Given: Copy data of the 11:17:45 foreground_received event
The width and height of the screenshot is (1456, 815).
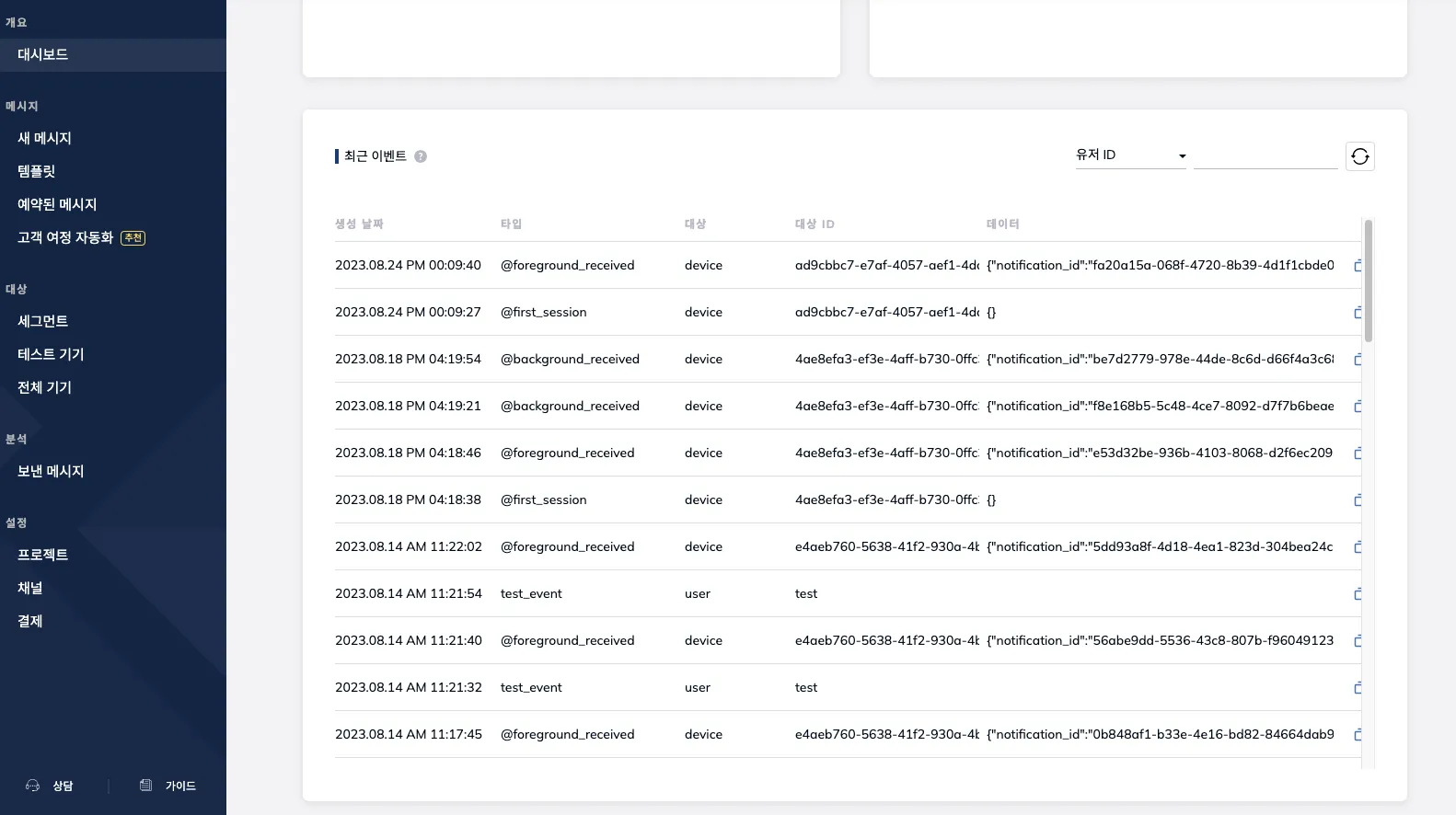Looking at the screenshot, I should point(1358,735).
